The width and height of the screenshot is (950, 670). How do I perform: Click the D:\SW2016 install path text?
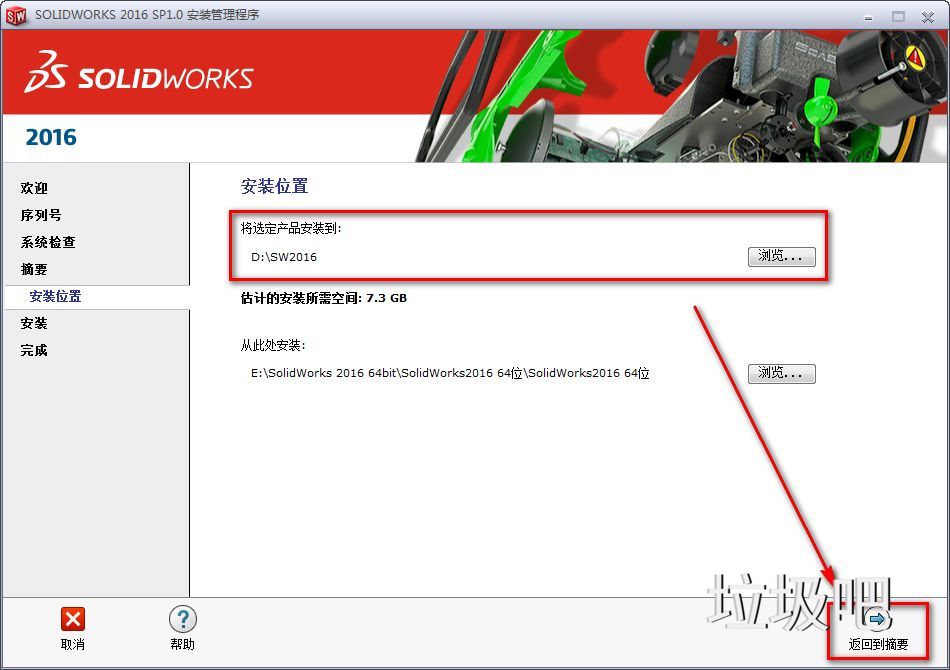pos(284,257)
